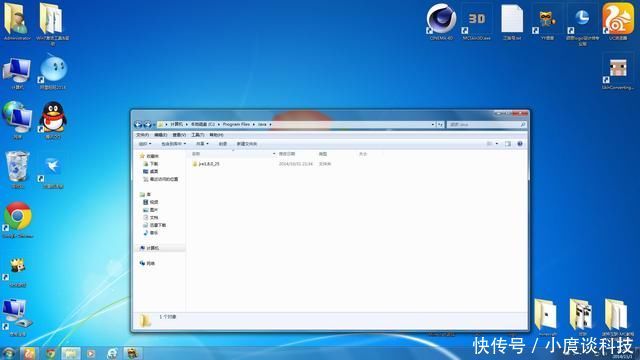This screenshot has height=360, width=640.
Task: Click the 新建文件夹 toolbar button
Action: [247, 144]
